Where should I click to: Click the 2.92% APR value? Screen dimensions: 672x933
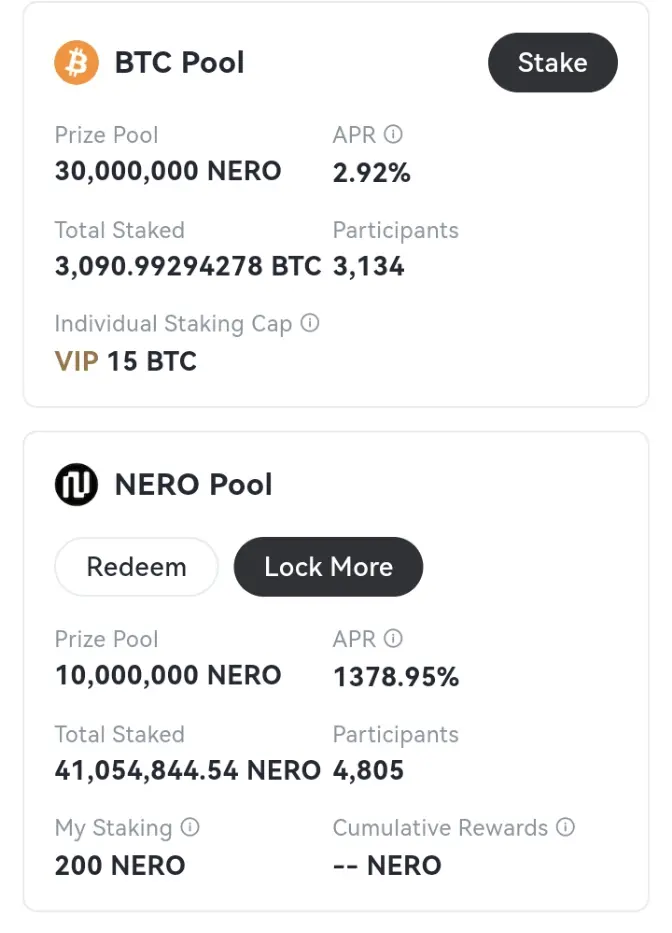(371, 173)
